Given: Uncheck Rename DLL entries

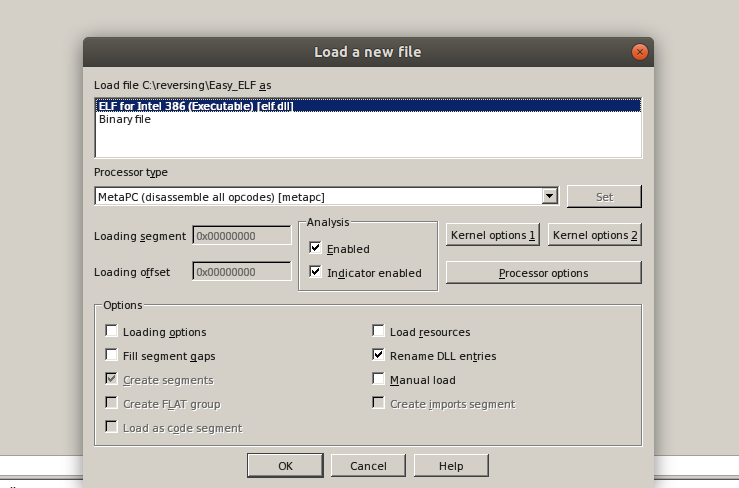Looking at the screenshot, I should coord(378,355).
